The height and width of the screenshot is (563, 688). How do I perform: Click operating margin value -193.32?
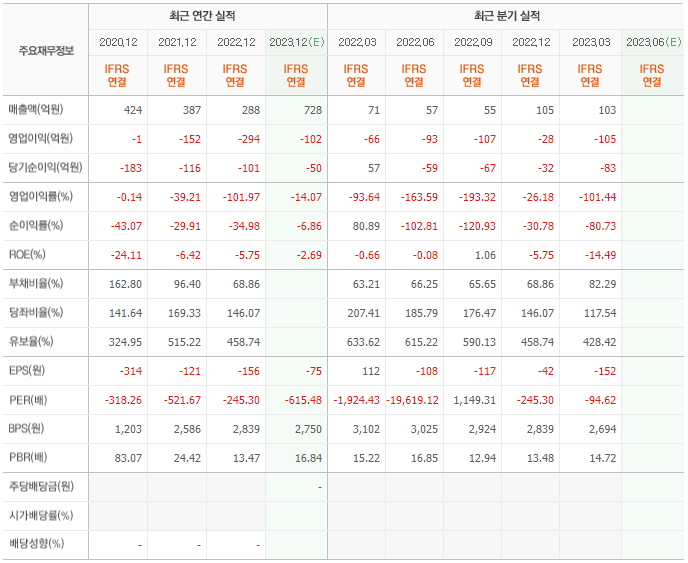pos(477,197)
